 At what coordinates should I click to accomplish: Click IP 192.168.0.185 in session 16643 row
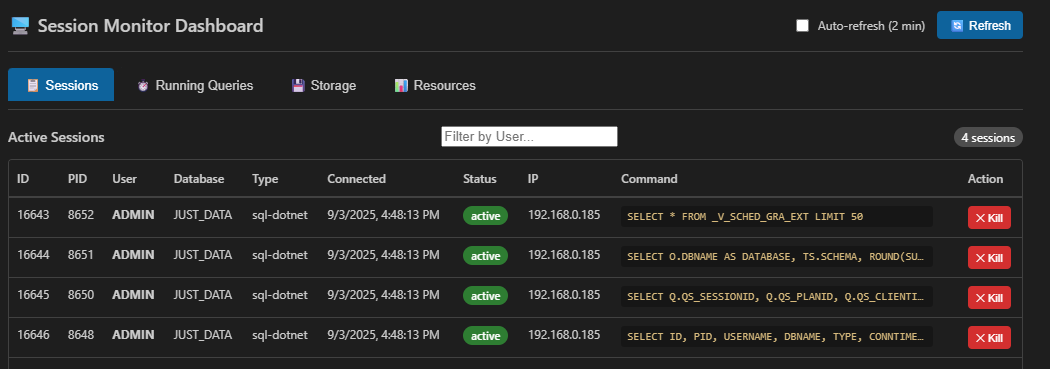coord(564,215)
